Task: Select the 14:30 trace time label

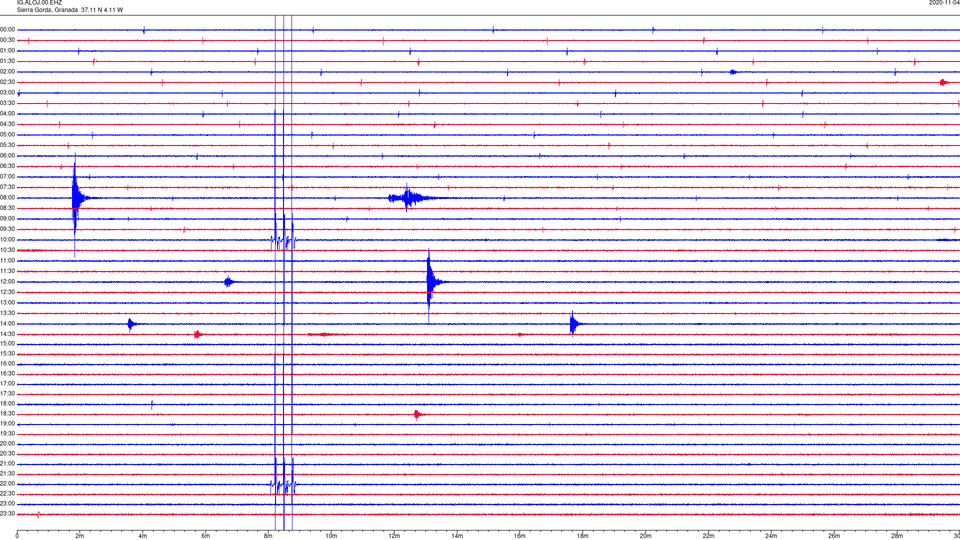Action: point(7,334)
